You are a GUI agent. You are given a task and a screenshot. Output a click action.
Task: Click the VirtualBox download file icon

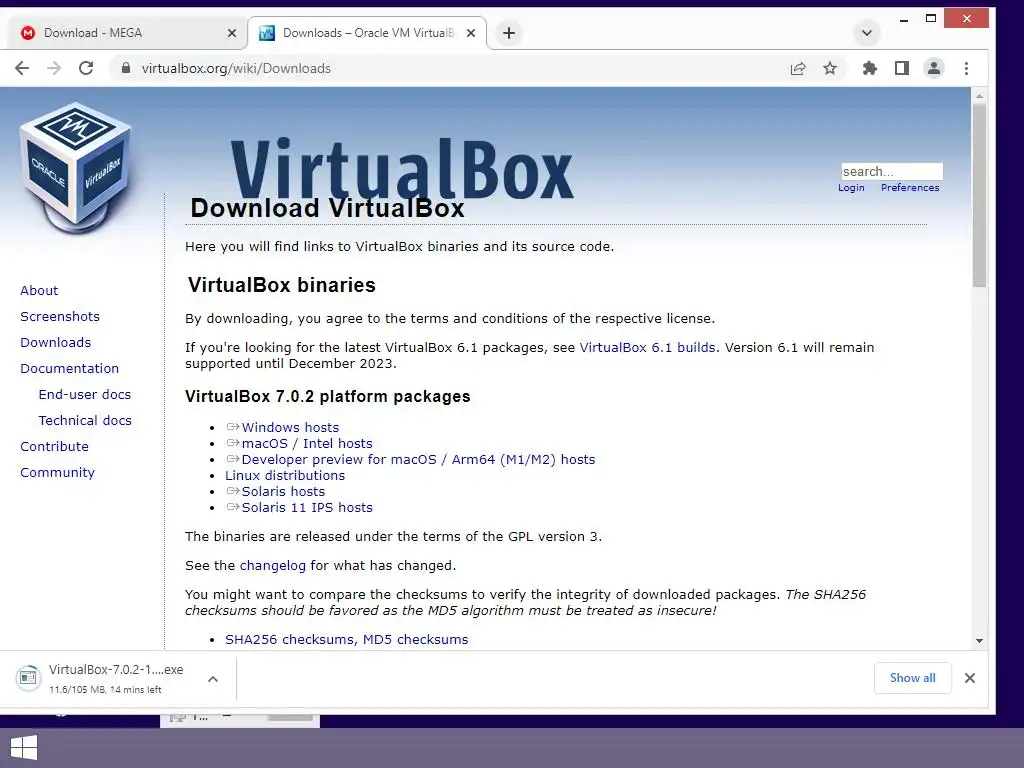[29, 678]
